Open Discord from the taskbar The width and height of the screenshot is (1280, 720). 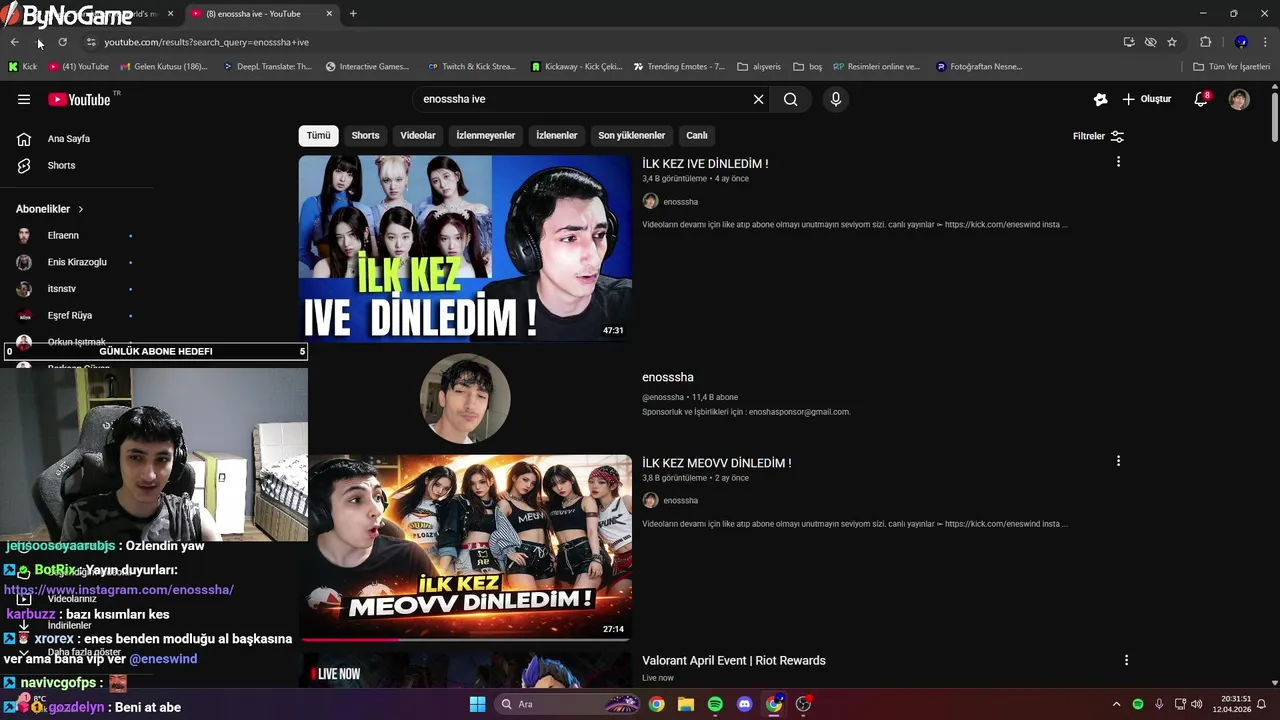[x=744, y=704]
